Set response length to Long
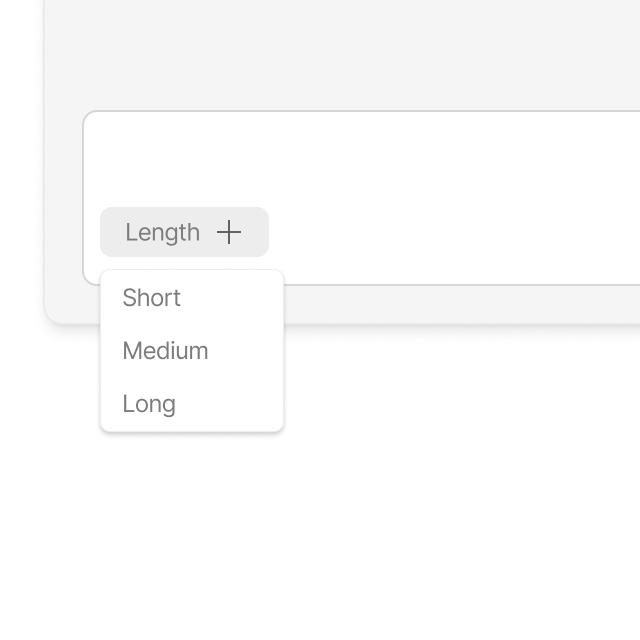The image size is (640, 640). click(x=149, y=404)
